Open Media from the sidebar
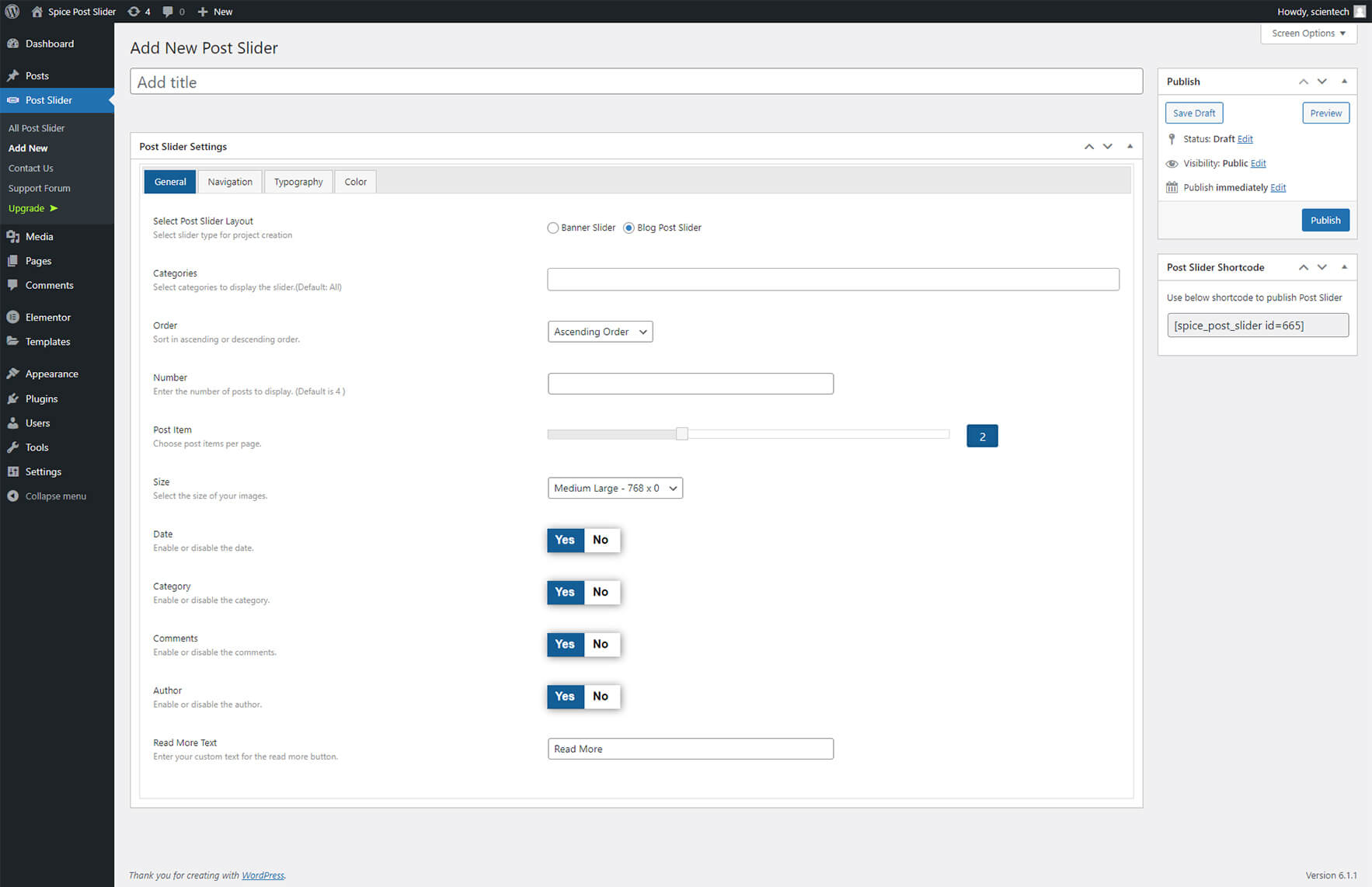This screenshot has height=887, width=1372. (39, 237)
